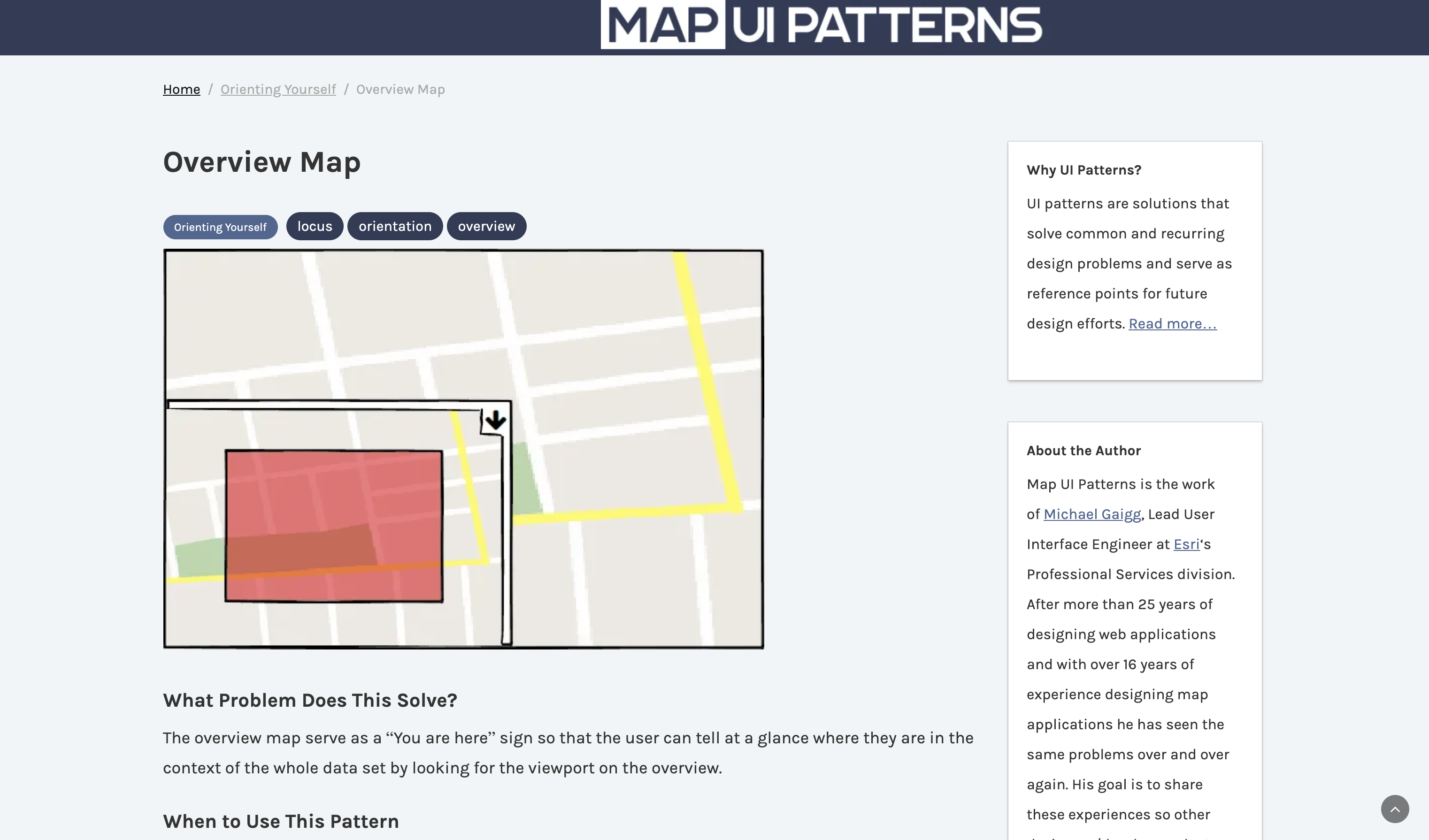Click the When to Use This Pattern heading
Image resolution: width=1429 pixels, height=840 pixels.
(281, 821)
